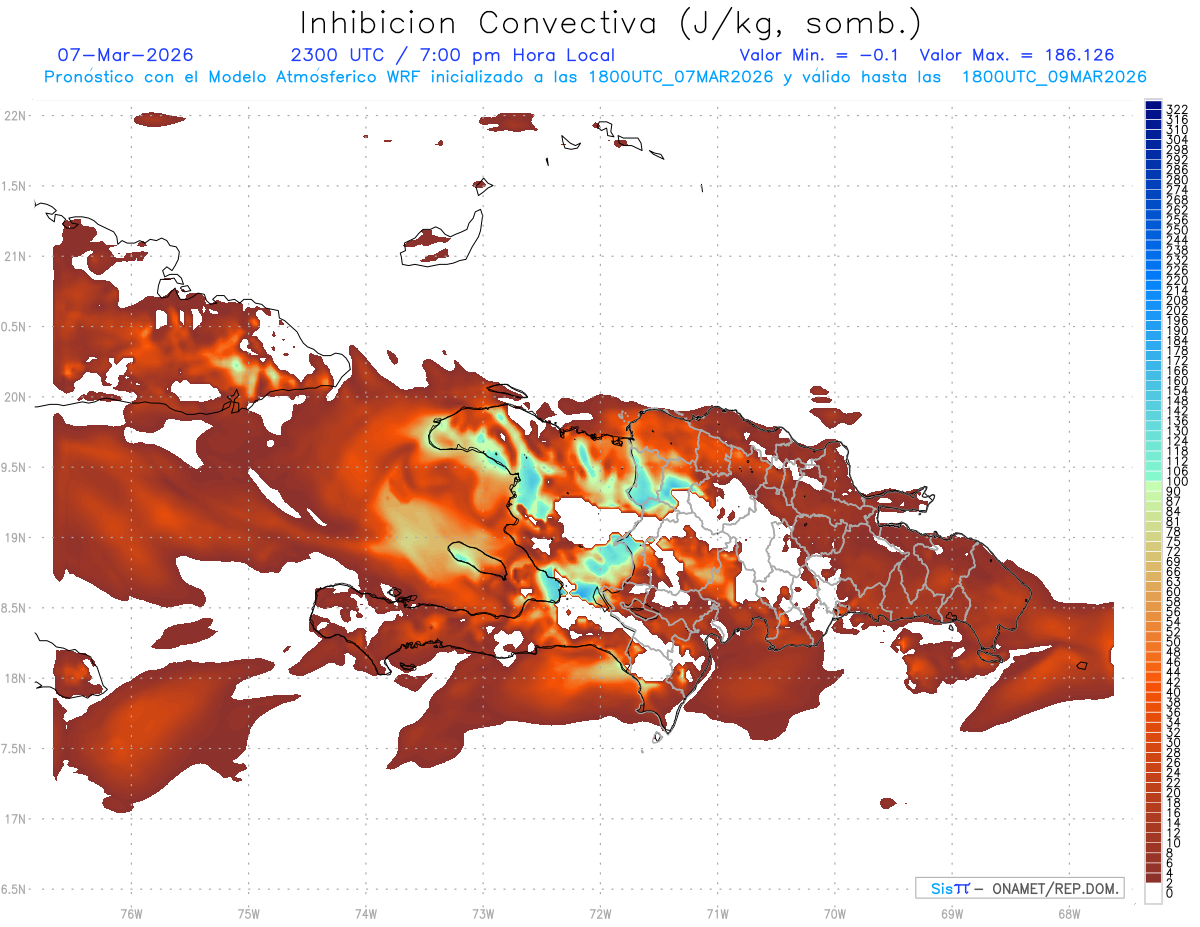Click the '73W' longitude label
This screenshot has height=927, width=1200.
coord(483,913)
